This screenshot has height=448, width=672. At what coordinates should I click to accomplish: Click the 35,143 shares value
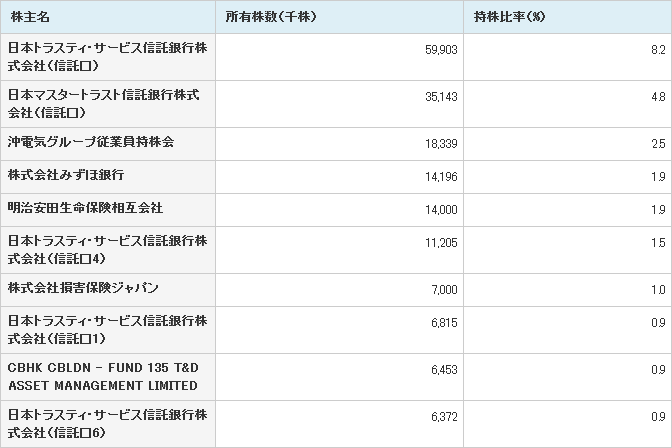(x=441, y=96)
